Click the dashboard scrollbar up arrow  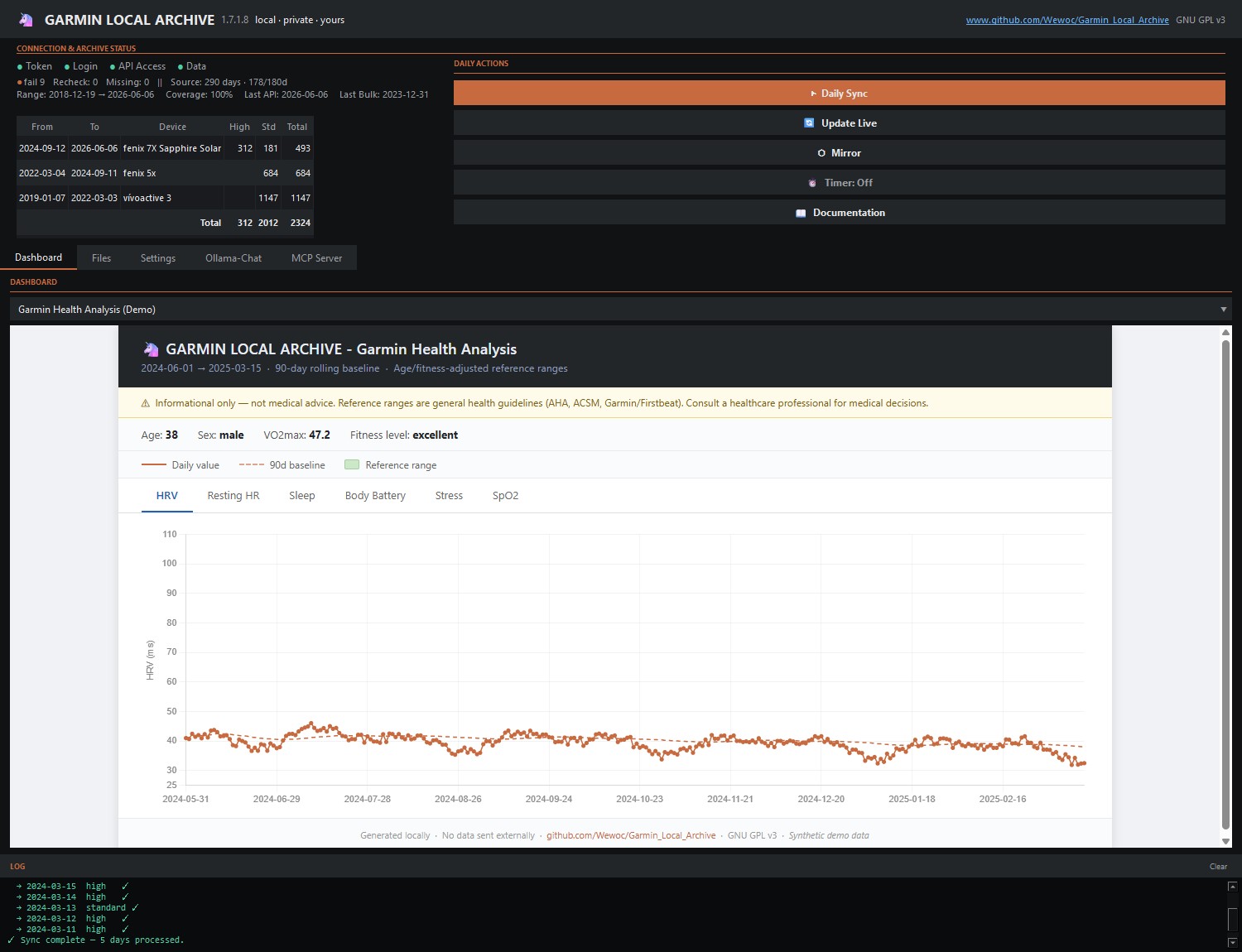coord(1226,333)
